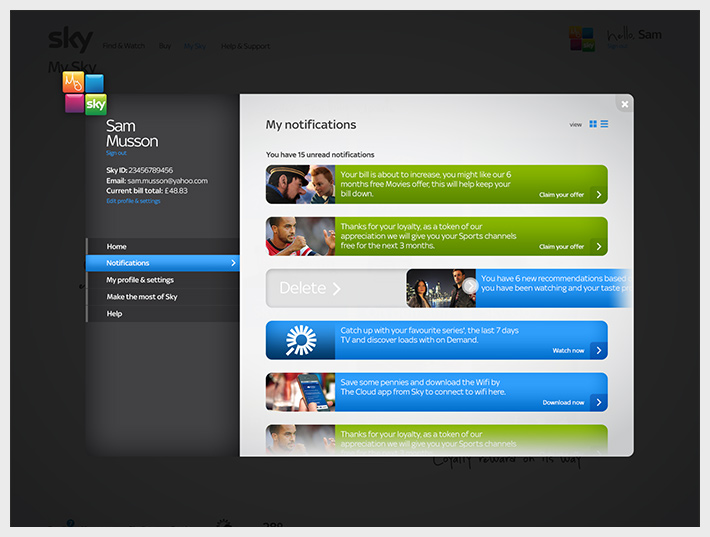Click the sam.musson@yahoo.com email text
Viewport: 710px width, 537px height.
pos(168,181)
